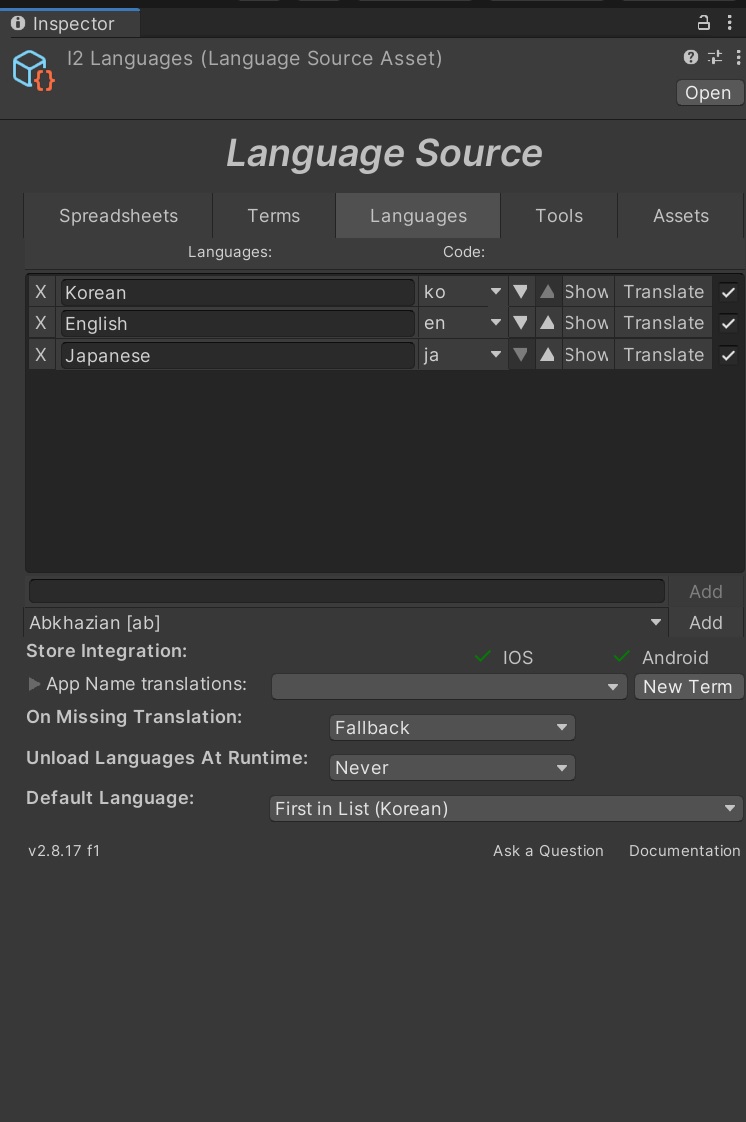
Task: Toggle the English language enabled checkbox
Action: [728, 323]
